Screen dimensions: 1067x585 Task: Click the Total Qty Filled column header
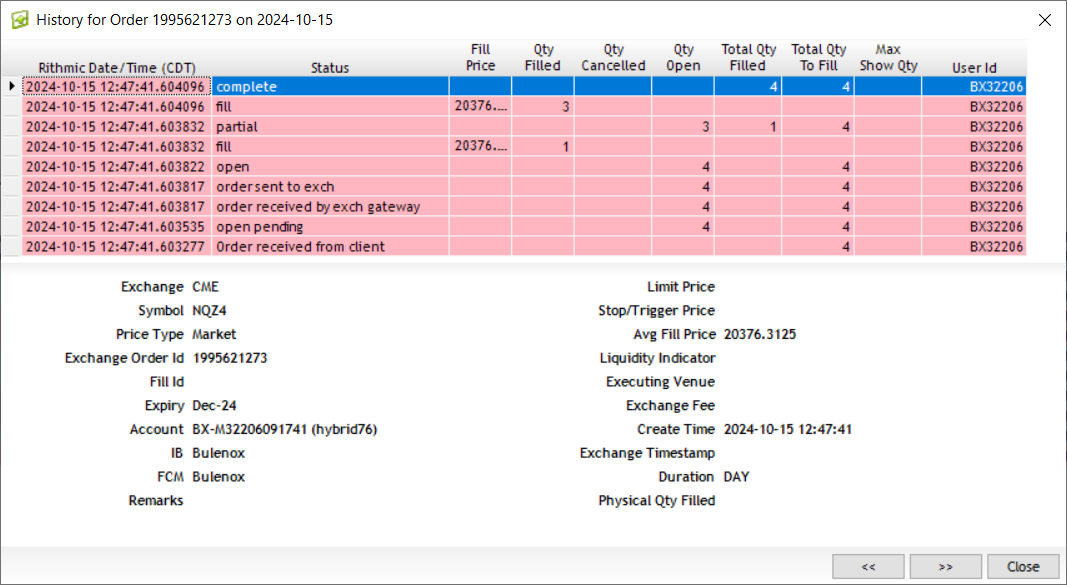(x=748, y=58)
